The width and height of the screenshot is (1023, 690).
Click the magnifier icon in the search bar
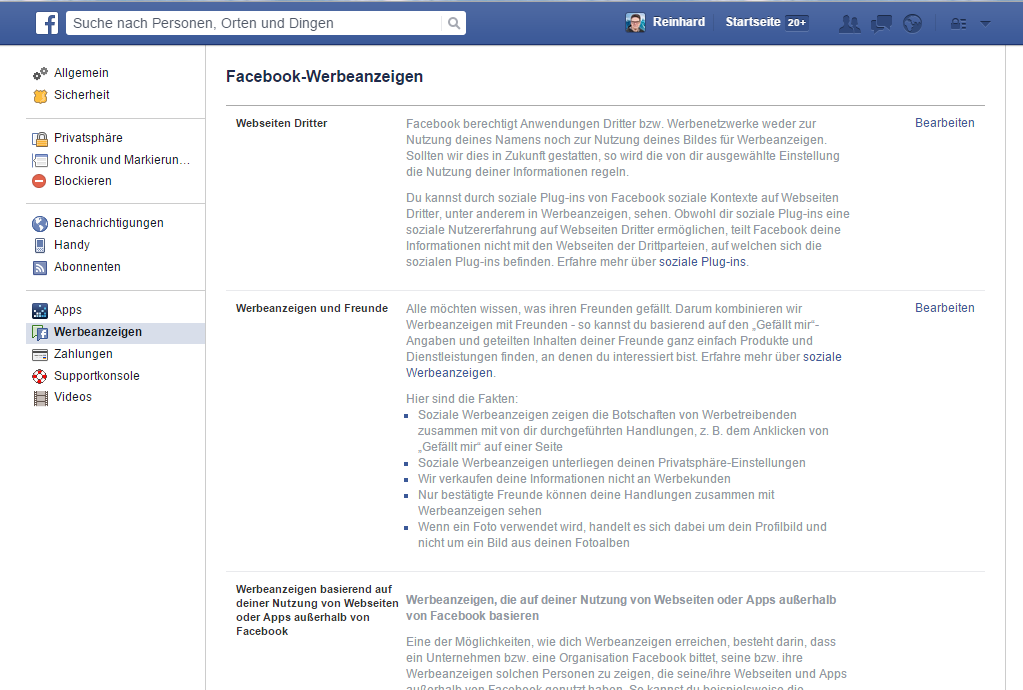453,21
